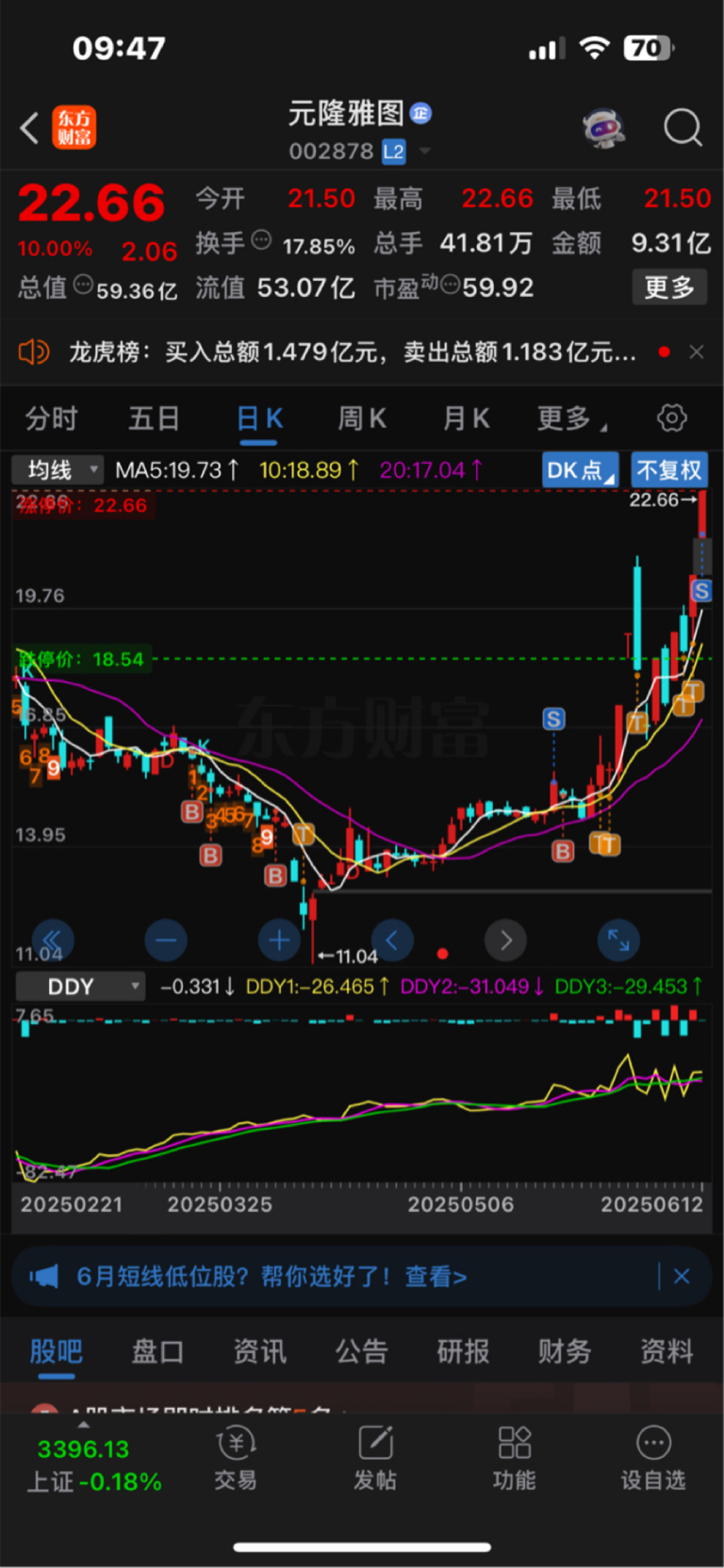
Task: Tap the S marker in mid chart
Action: [553, 719]
